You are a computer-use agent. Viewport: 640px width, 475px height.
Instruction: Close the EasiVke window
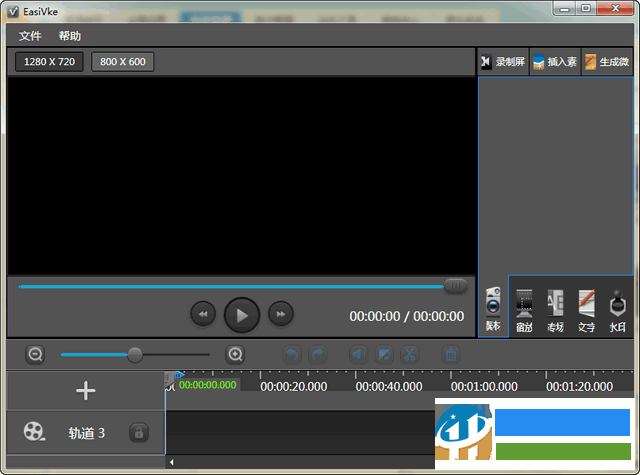click(616, 8)
